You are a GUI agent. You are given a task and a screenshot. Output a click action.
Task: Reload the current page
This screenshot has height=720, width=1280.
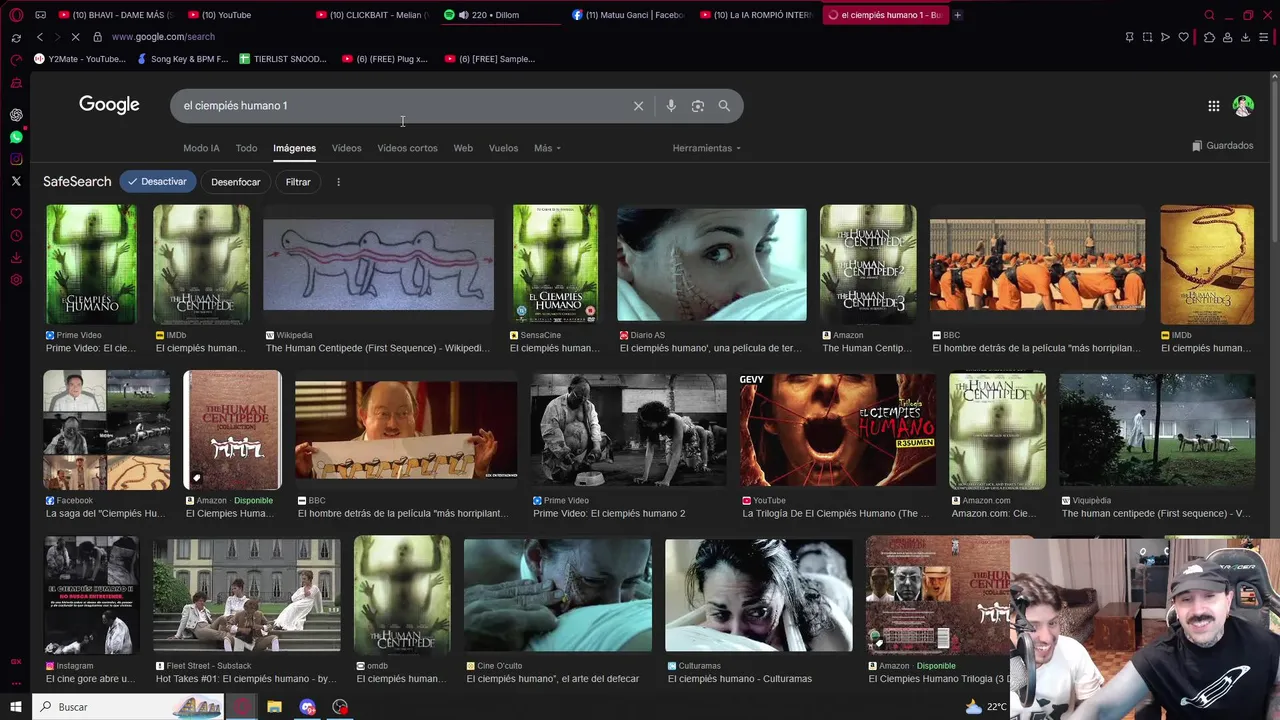pos(16,37)
